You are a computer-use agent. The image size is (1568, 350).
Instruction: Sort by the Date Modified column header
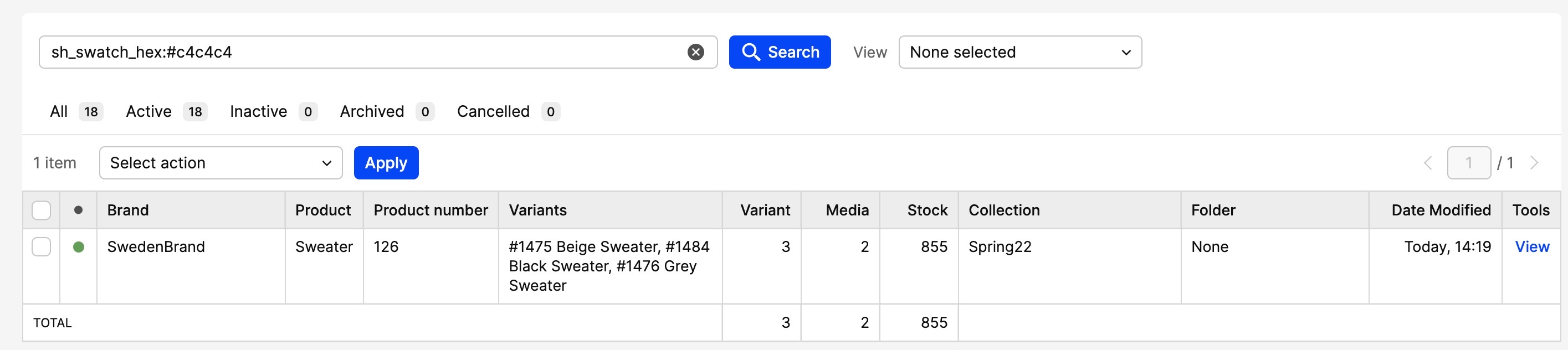point(1440,210)
